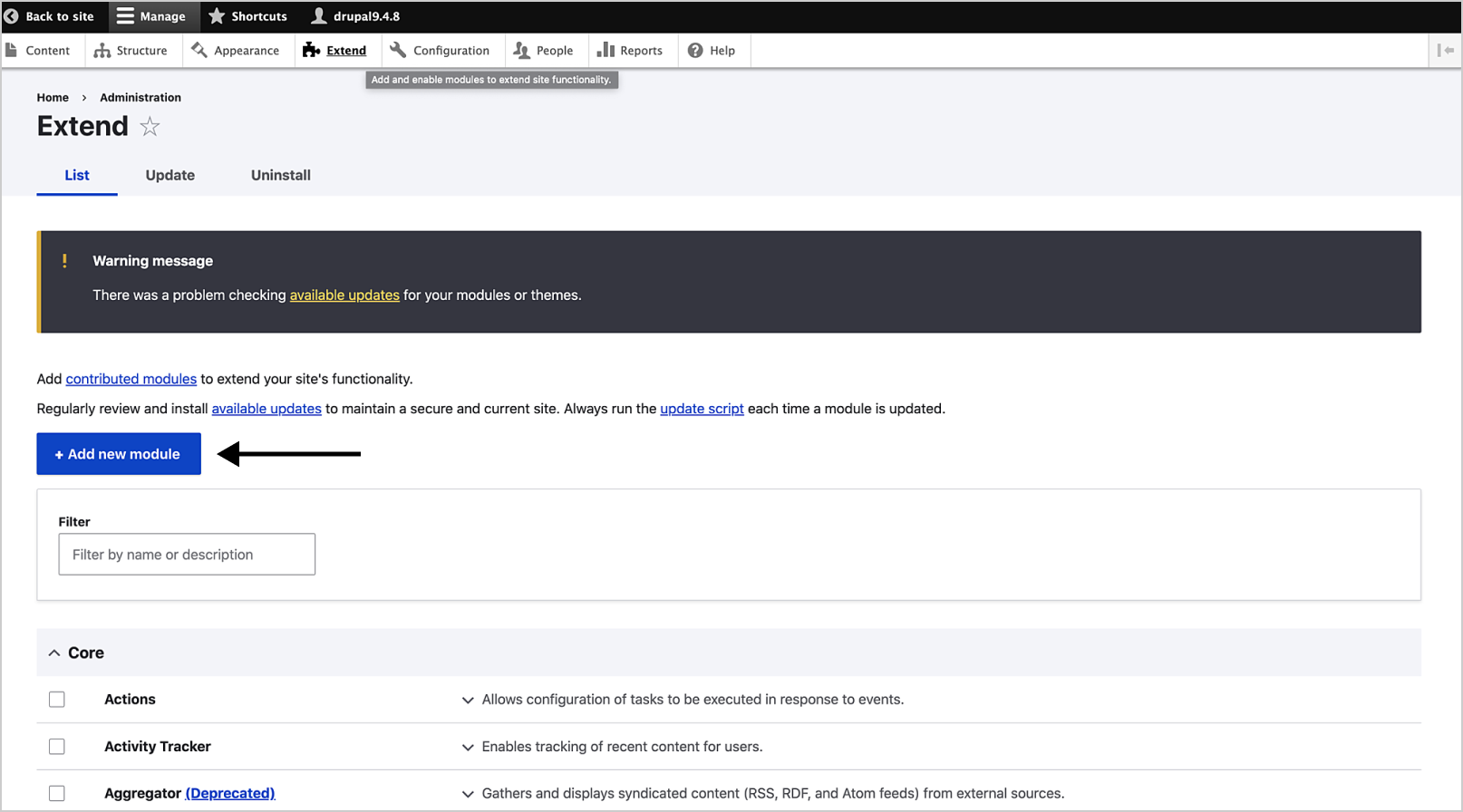Expand the Activity Tracker description chevron
This screenshot has width=1463, height=812.
point(468,747)
